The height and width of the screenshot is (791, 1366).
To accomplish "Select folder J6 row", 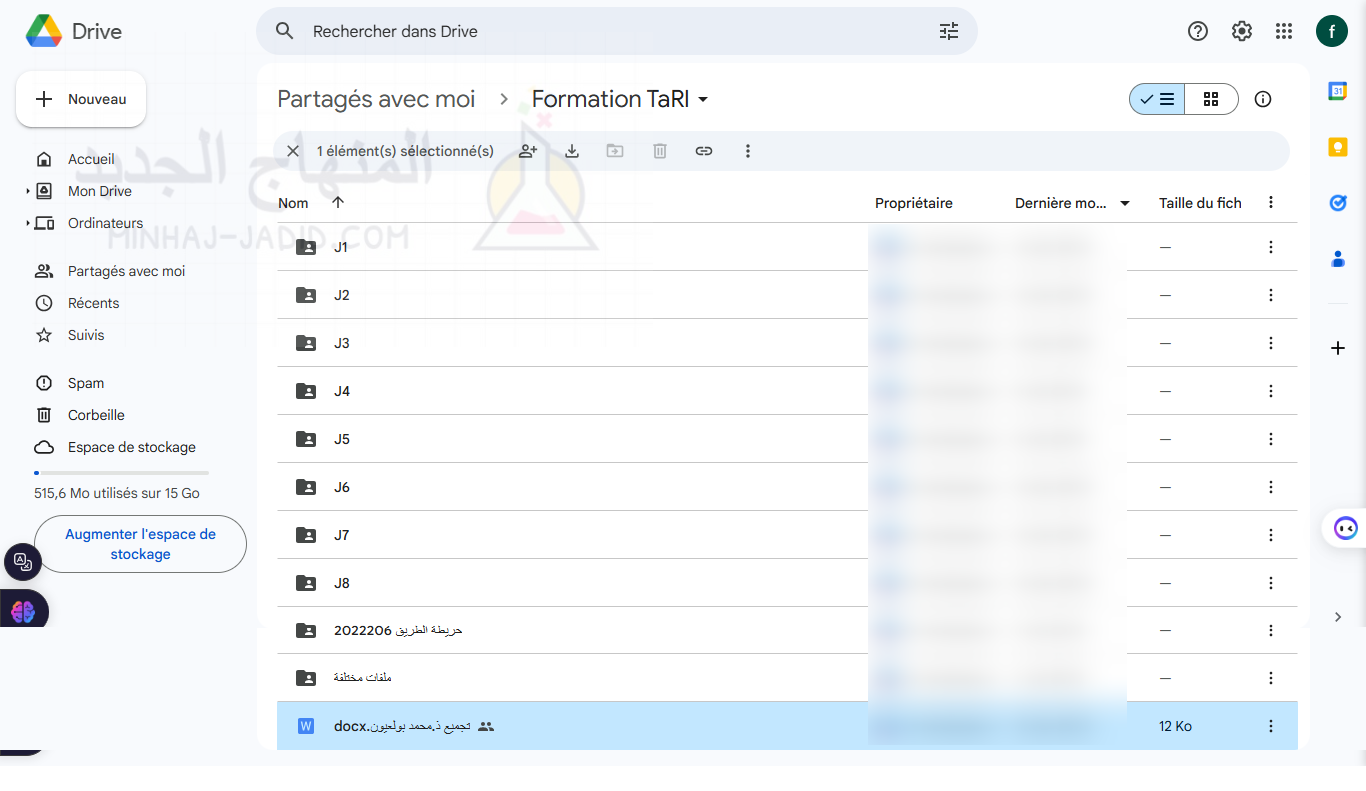I will point(787,487).
